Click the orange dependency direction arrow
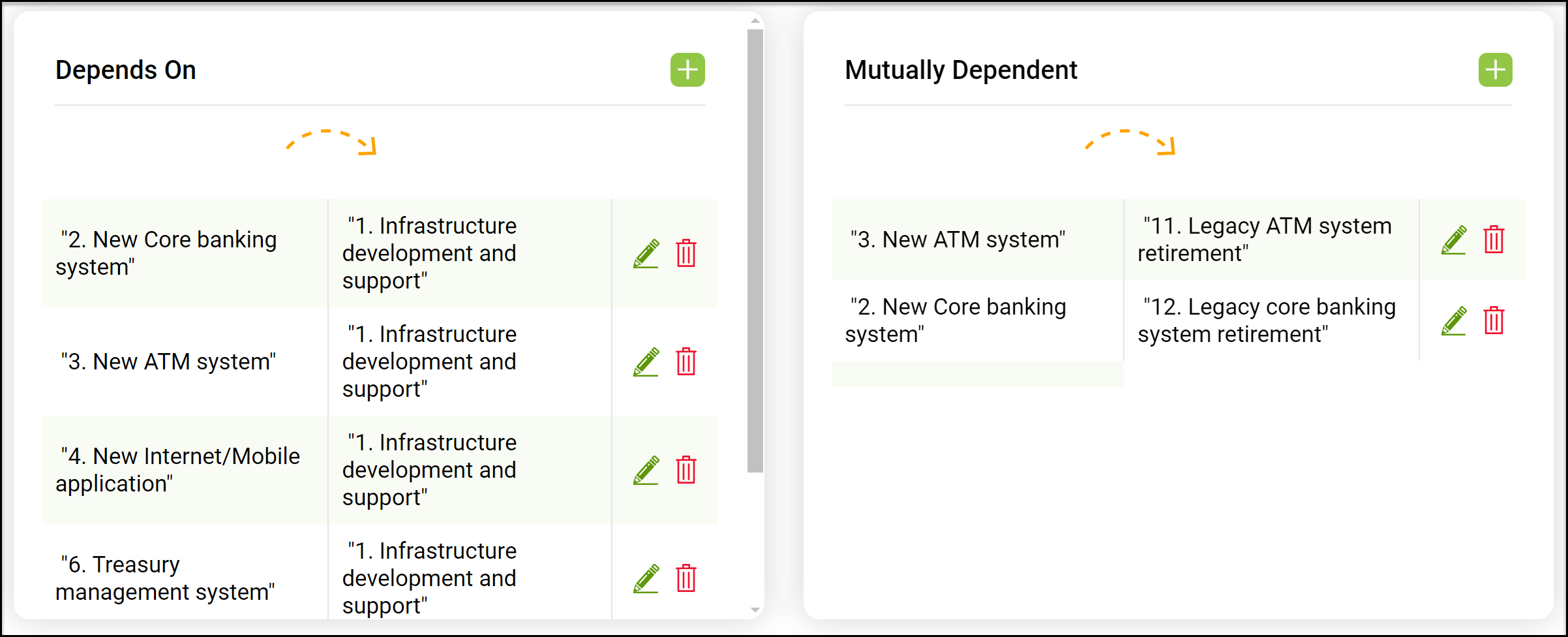This screenshot has width=1568, height=637. [331, 142]
